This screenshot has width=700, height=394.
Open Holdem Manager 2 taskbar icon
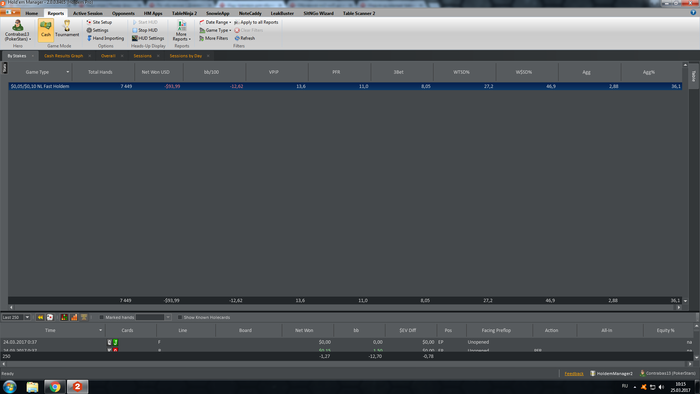click(77, 387)
